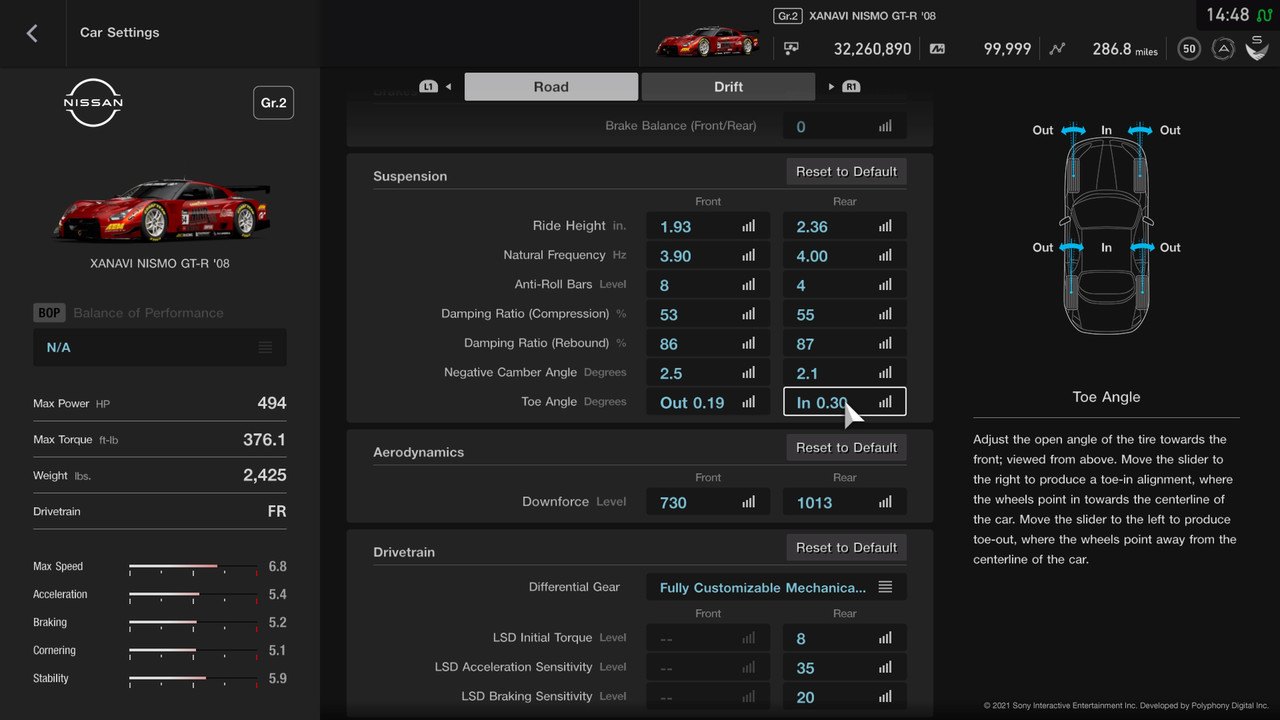Click the distance graph icon beside 286.8 miles
Image resolution: width=1280 pixels, height=720 pixels.
(x=1058, y=48)
